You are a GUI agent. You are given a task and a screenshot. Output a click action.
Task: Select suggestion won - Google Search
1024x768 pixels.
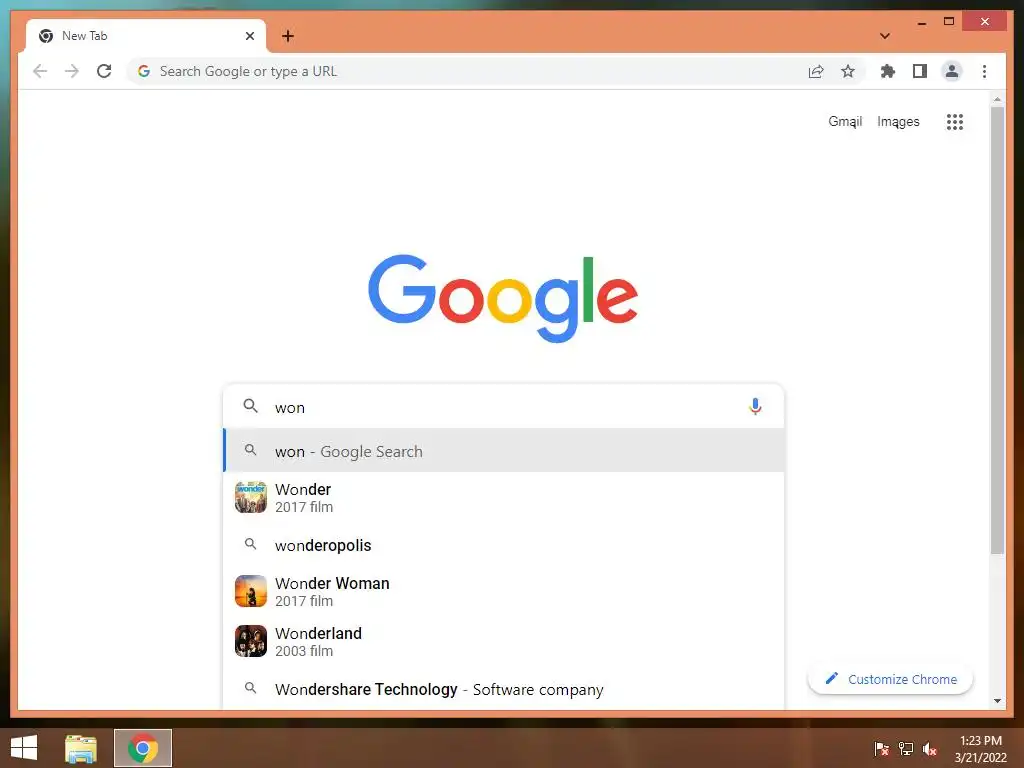click(504, 451)
